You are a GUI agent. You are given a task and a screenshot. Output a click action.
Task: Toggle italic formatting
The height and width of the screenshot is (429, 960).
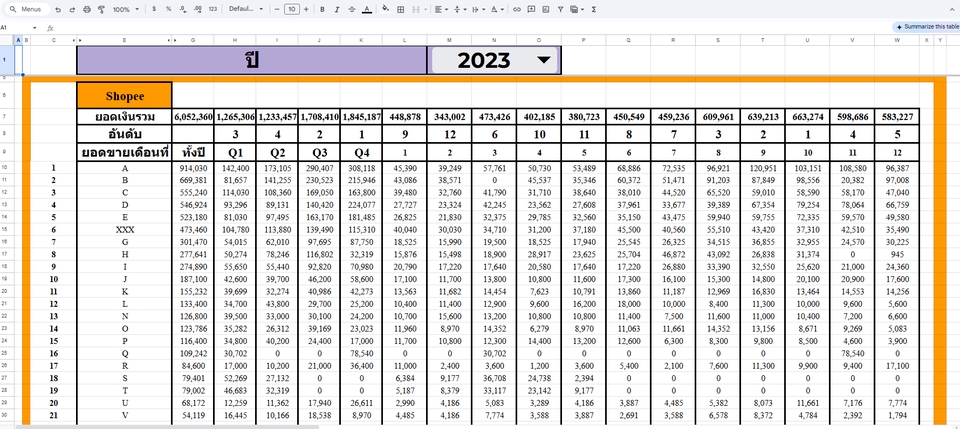pyautogui.click(x=335, y=9)
